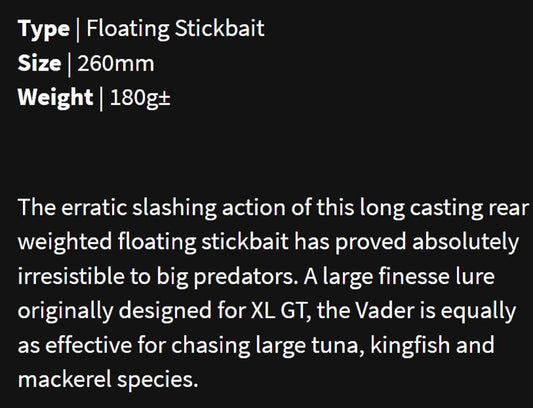Viewport: 533px width, 408px height.
Task: Click the words "big predators" in the paragraph
Action: (227, 277)
